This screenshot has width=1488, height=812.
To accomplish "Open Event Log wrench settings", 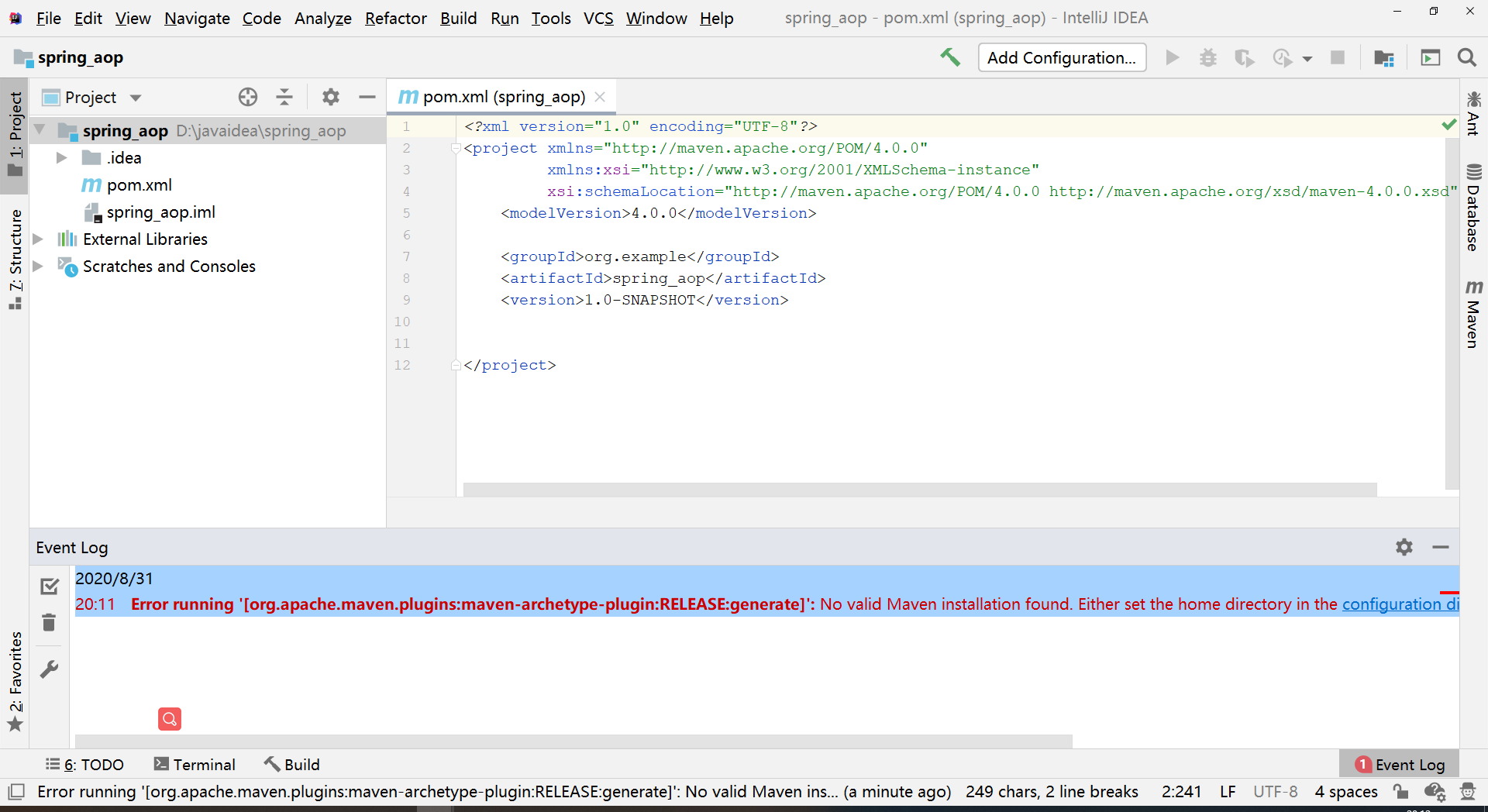I will click(x=49, y=669).
